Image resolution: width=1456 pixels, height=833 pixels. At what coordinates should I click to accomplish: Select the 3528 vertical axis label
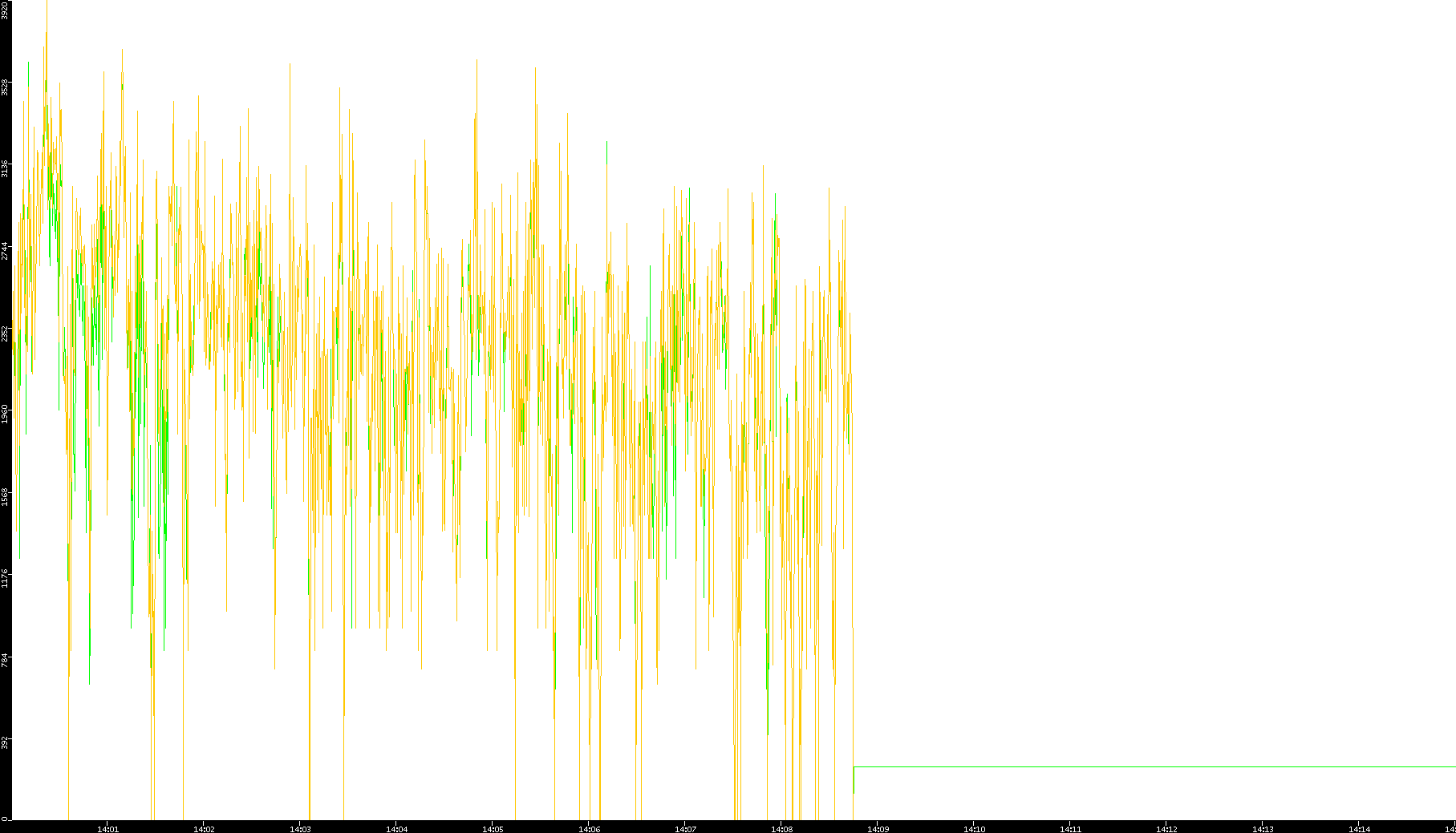(6, 87)
